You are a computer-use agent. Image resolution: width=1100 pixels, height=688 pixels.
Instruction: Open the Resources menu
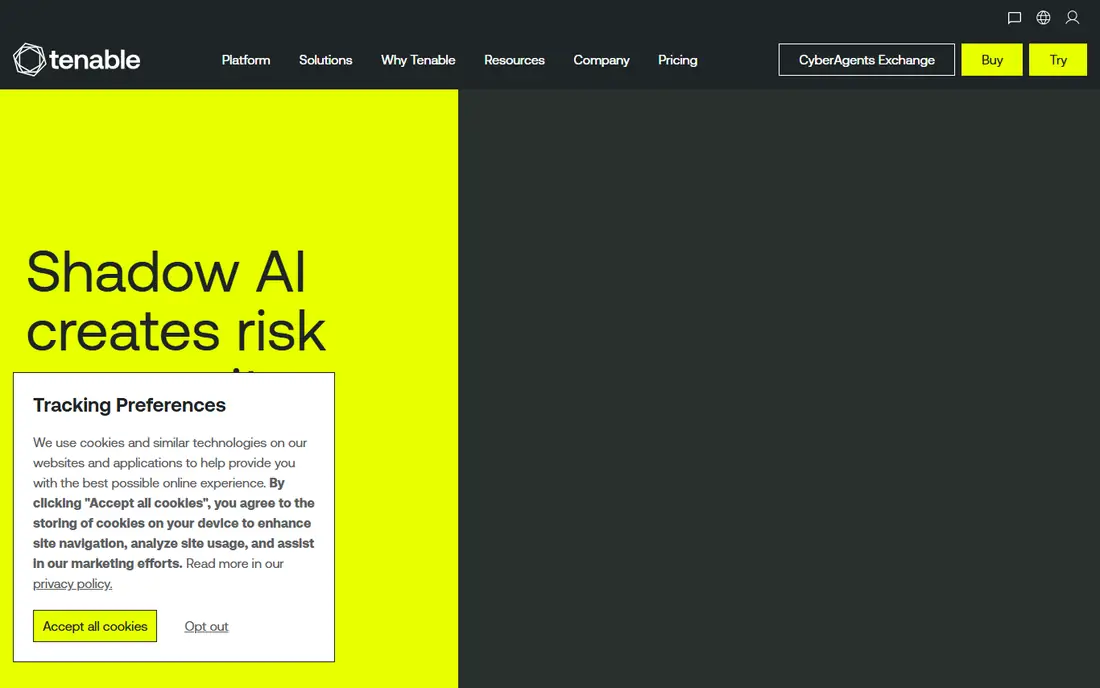coord(514,60)
